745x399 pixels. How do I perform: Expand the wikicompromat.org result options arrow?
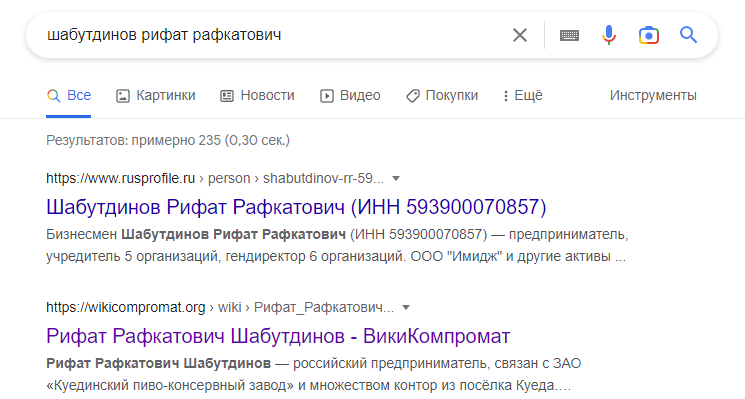406,308
